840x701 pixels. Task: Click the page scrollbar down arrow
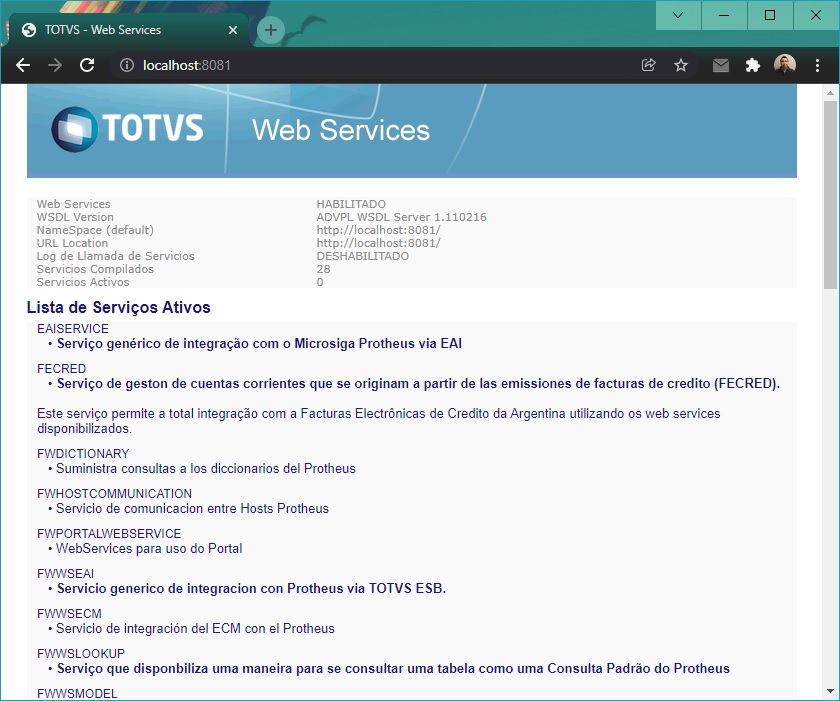click(830, 691)
